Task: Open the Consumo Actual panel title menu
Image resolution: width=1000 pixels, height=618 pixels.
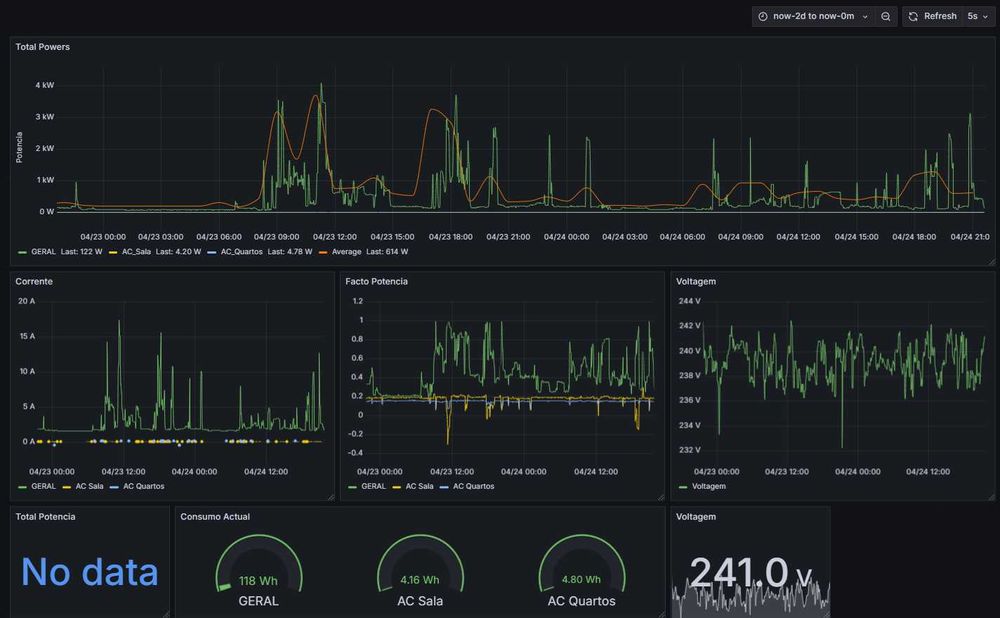Action: point(215,517)
